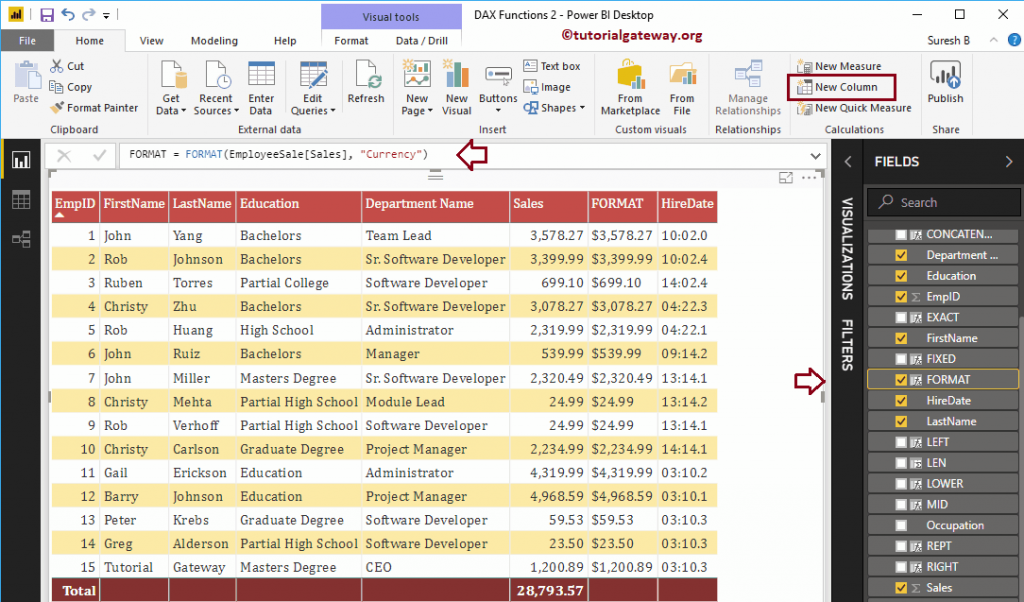Open the Format tab under Visual tools

pyautogui.click(x=351, y=41)
